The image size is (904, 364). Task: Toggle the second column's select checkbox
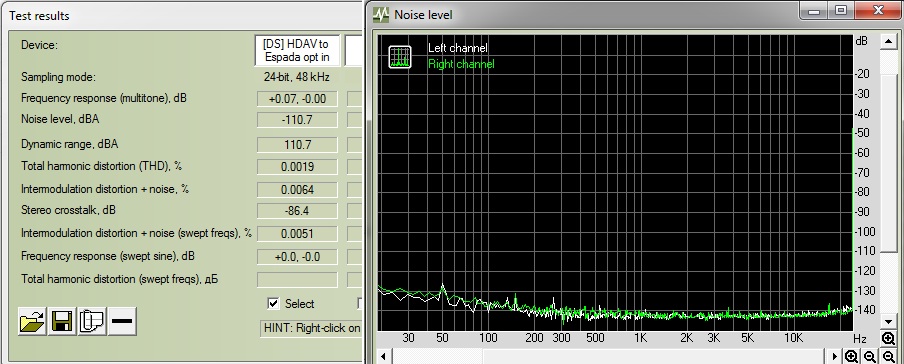359,303
